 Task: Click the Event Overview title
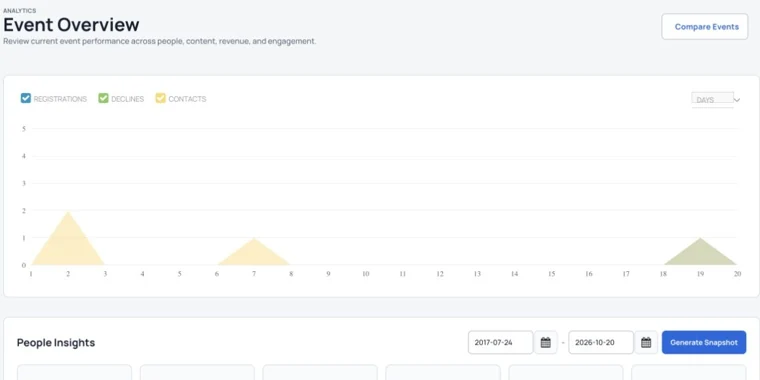71,25
